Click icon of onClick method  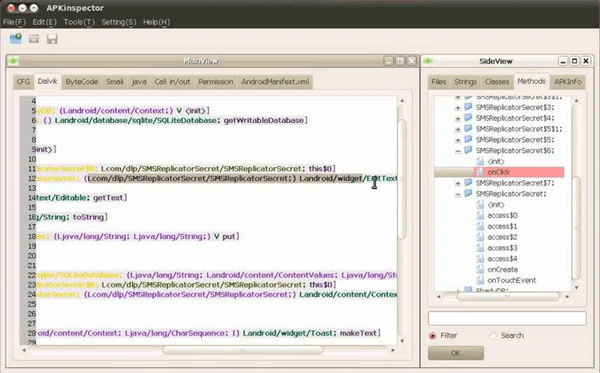tap(480, 172)
